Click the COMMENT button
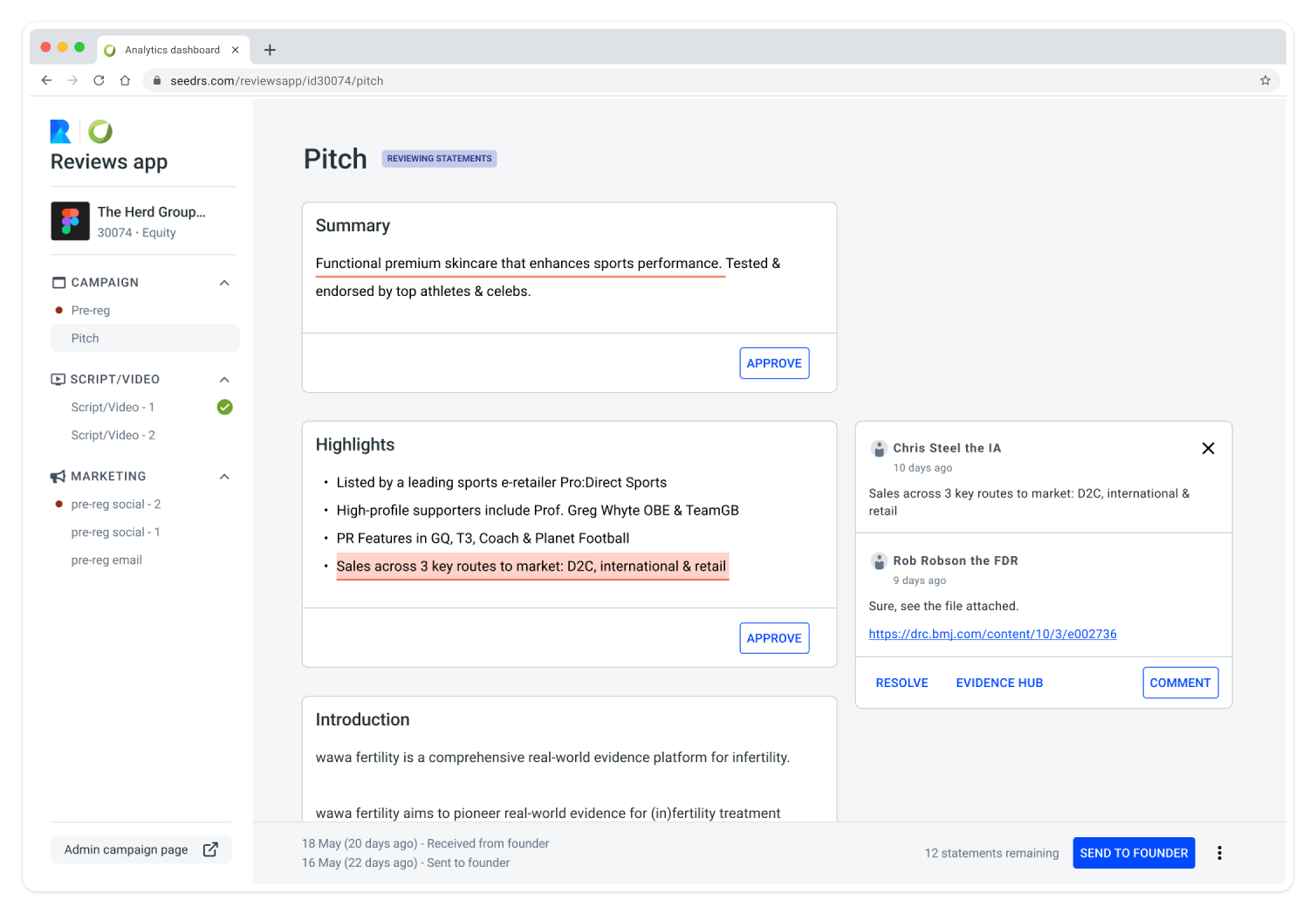 (x=1180, y=683)
